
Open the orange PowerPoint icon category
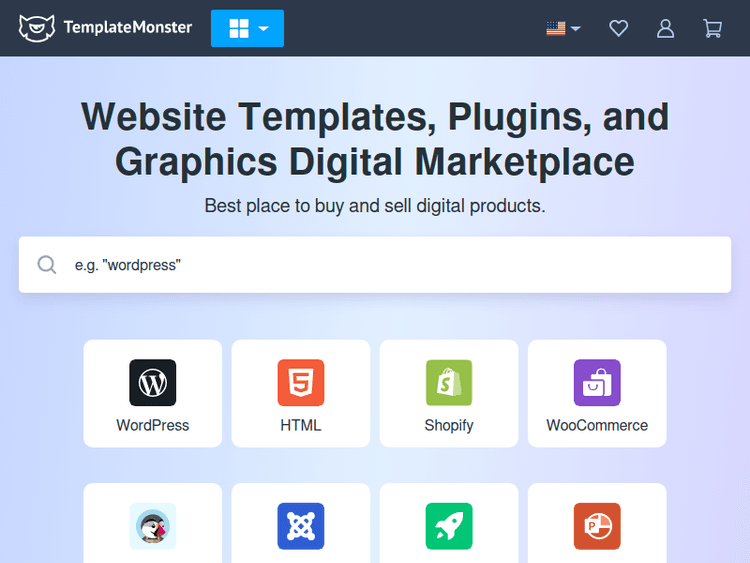[x=597, y=526]
